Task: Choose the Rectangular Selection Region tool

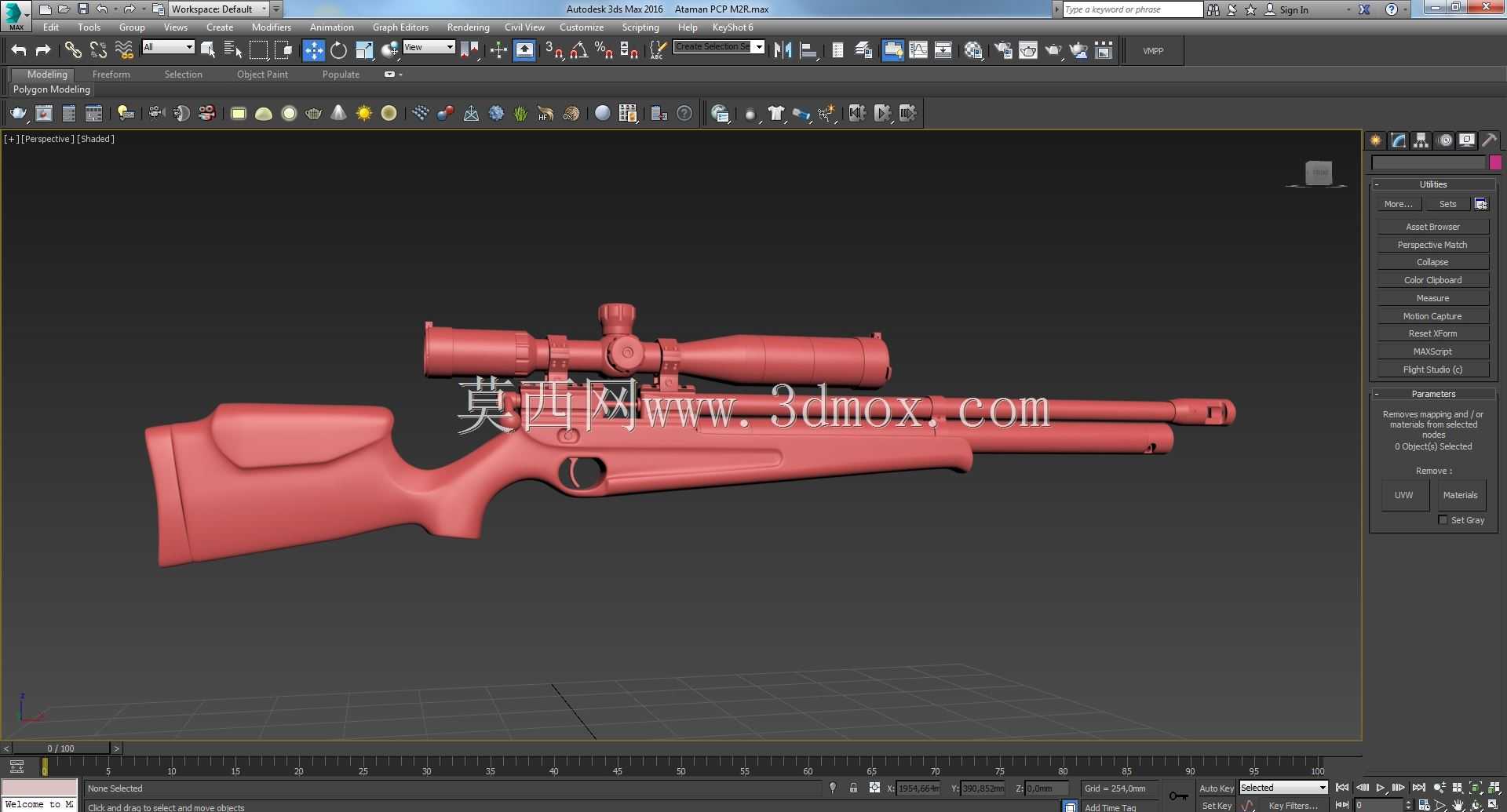Action: pyautogui.click(x=258, y=50)
